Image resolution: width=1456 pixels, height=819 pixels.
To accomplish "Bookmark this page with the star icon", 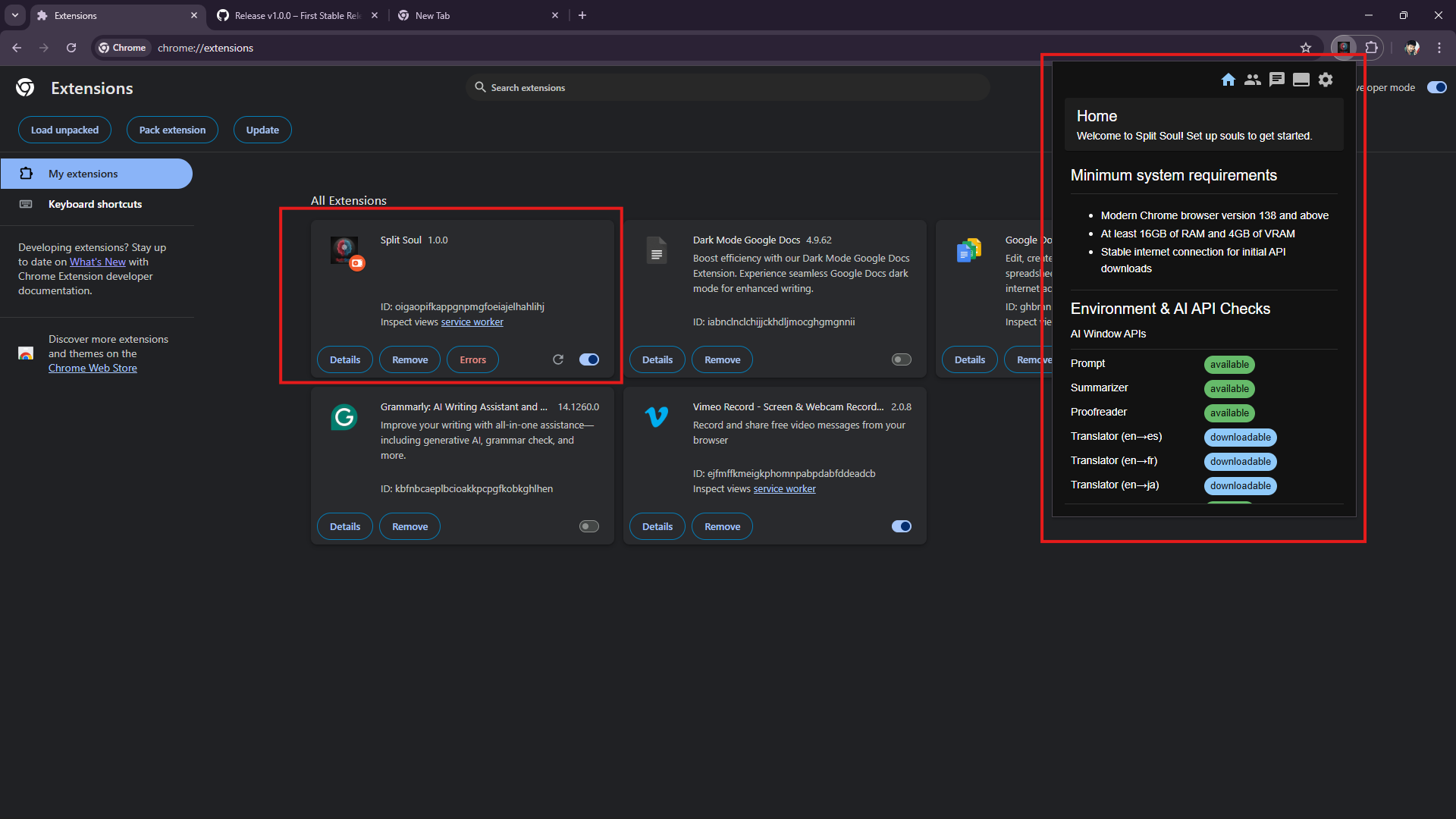I will click(1306, 47).
